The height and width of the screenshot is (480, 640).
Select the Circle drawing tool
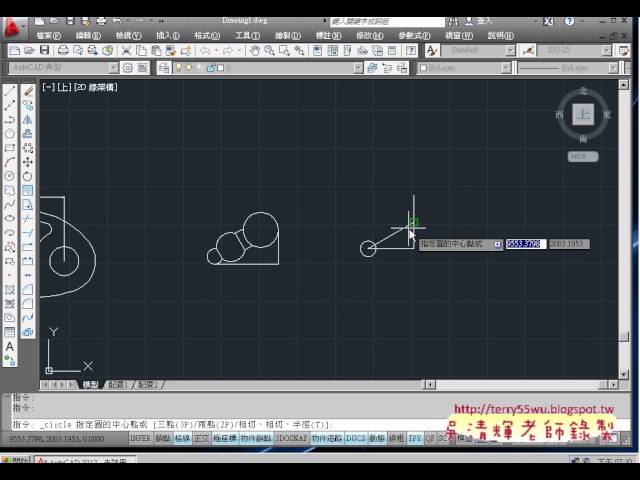9,176
